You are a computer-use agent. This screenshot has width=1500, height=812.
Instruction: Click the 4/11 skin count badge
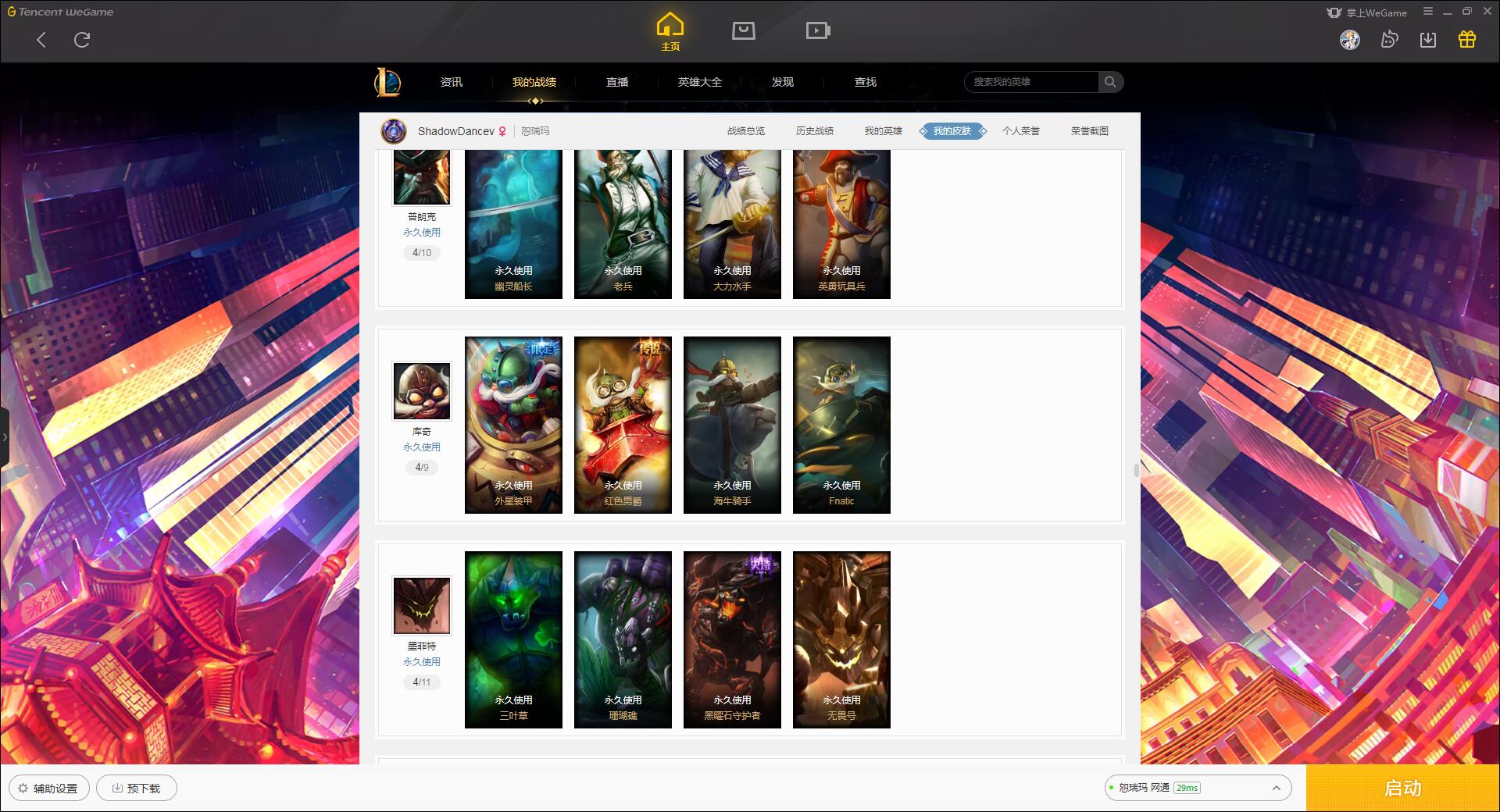point(422,682)
